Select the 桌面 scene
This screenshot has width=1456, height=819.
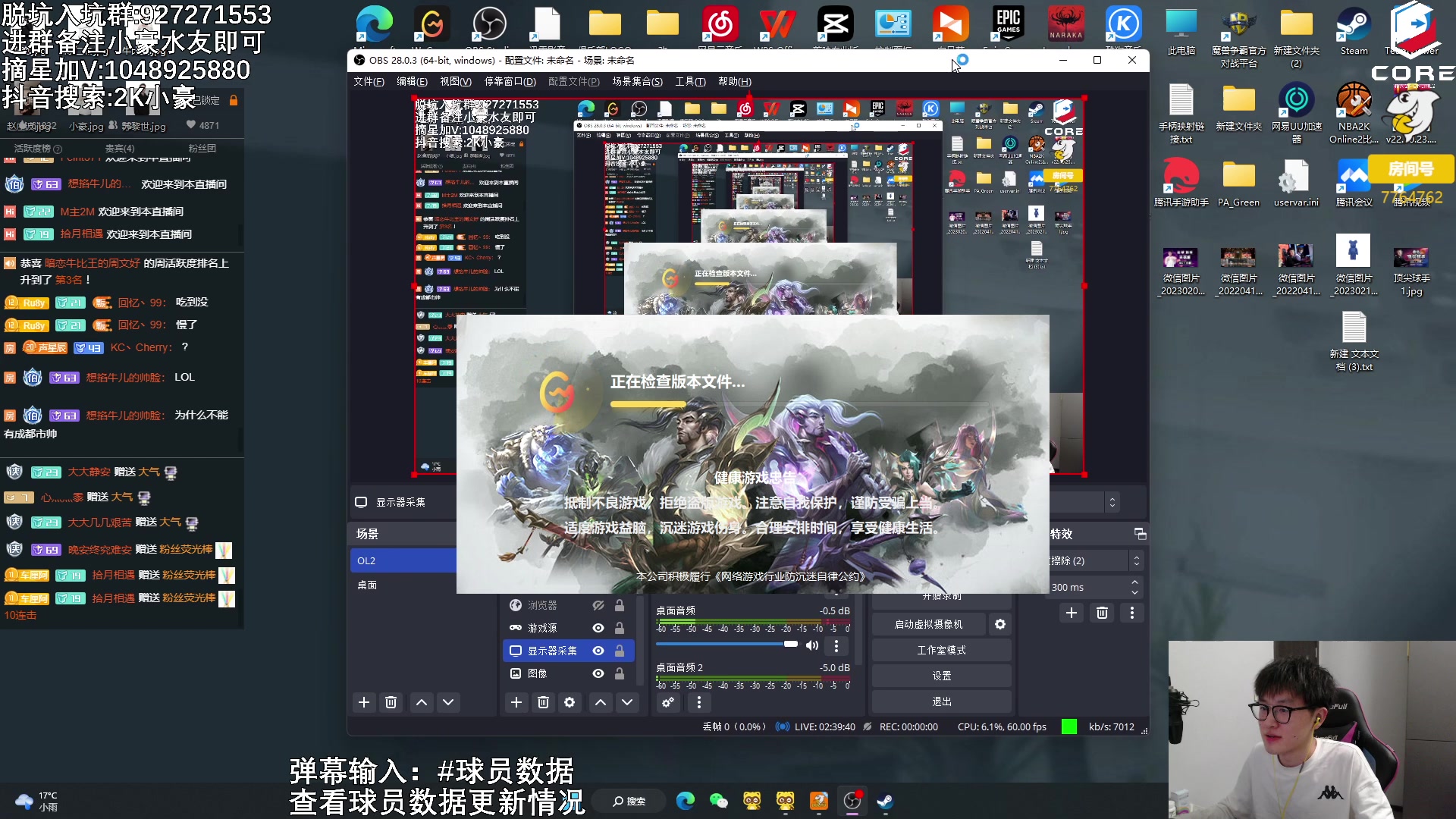coord(403,585)
